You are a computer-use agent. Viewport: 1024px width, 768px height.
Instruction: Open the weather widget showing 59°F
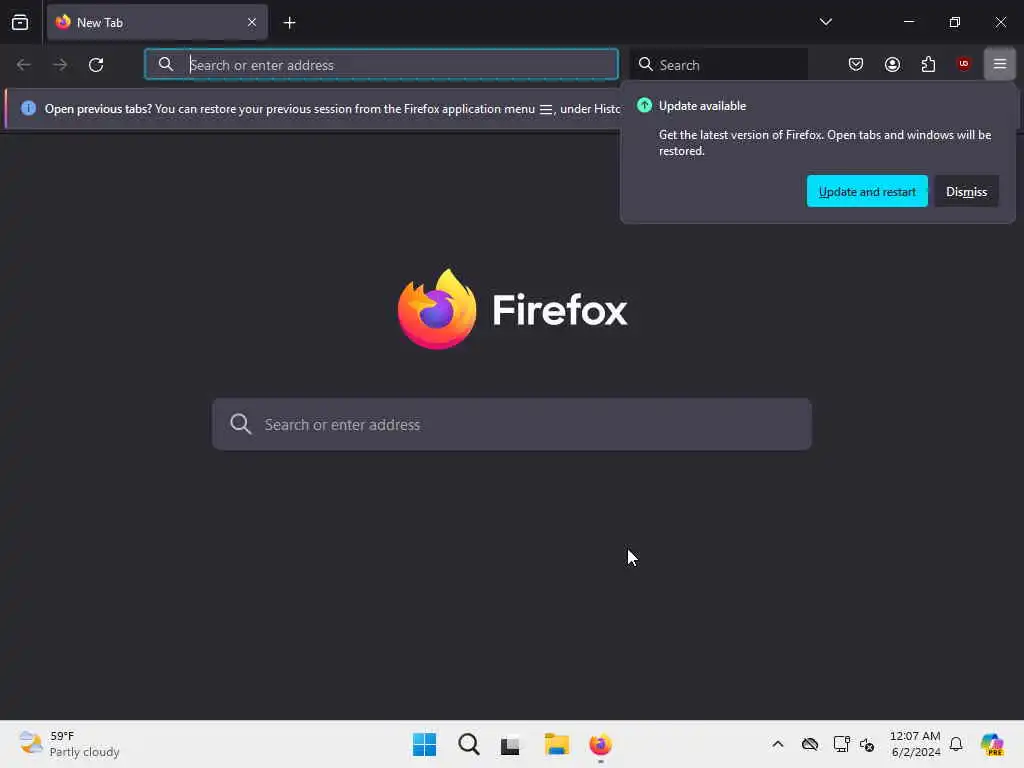click(69, 744)
